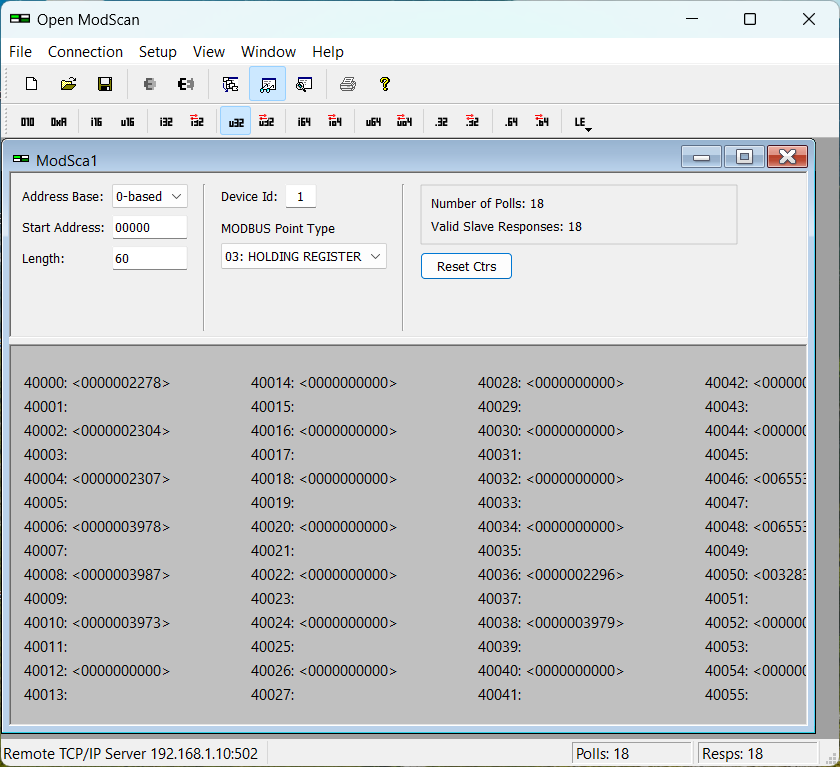The width and height of the screenshot is (840, 767).
Task: Click the Print icon
Action: point(348,84)
